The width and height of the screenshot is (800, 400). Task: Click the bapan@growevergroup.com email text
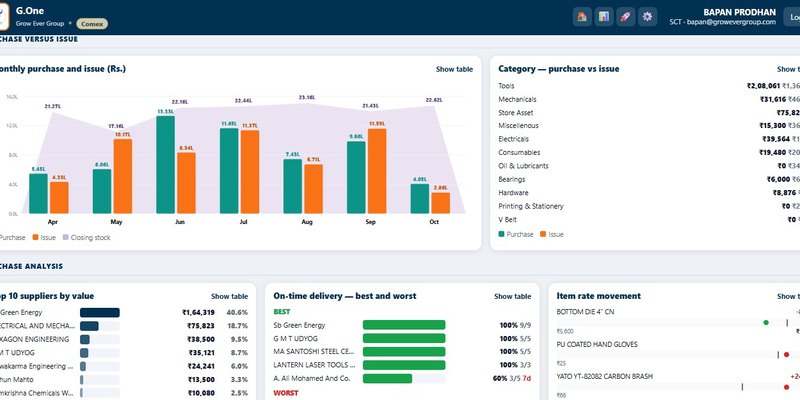(x=732, y=22)
